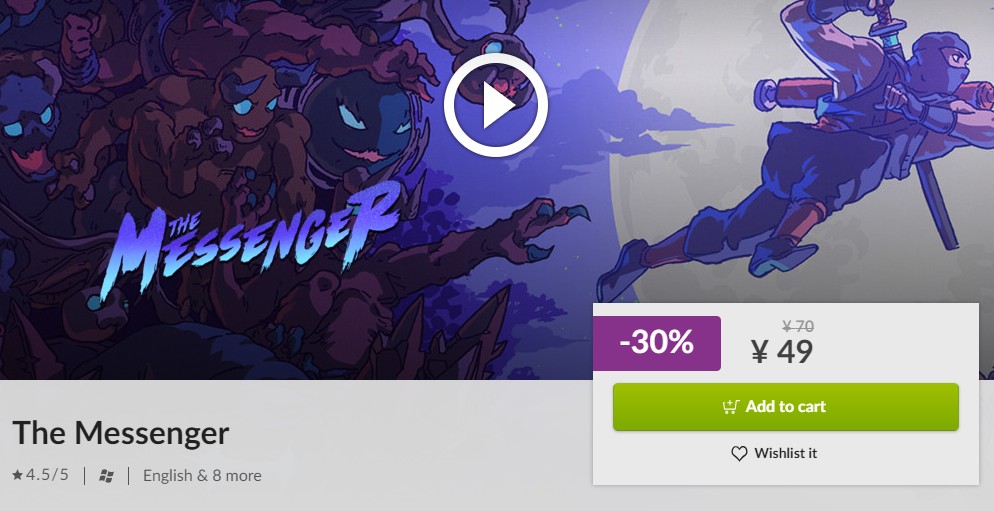Click the purple -30% discount badge

pyautogui.click(x=657, y=343)
